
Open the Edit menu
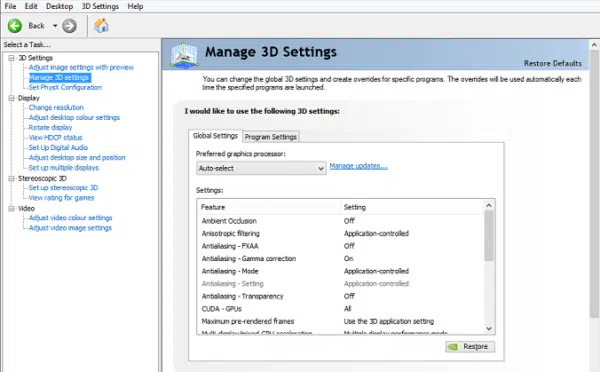pos(31,6)
